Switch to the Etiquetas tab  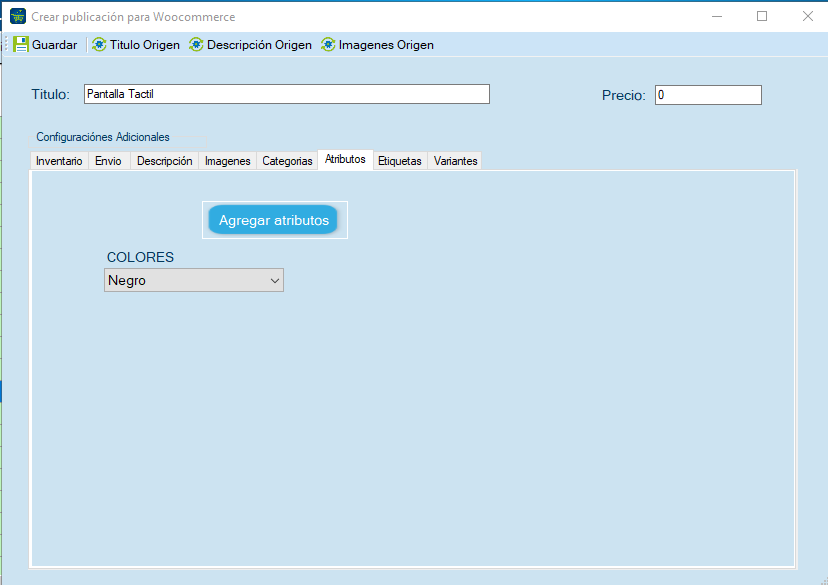[400, 161]
